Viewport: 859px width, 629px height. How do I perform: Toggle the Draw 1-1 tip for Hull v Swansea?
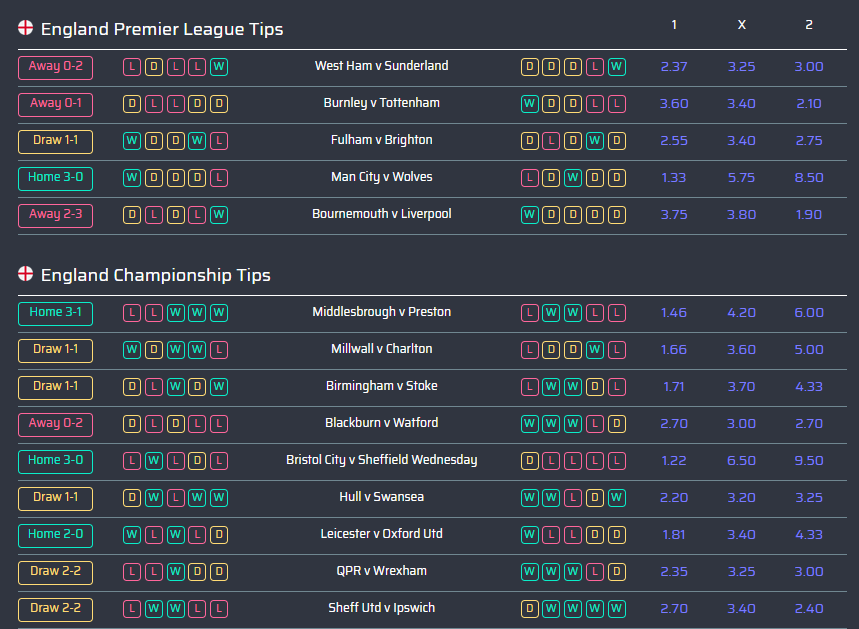point(55,497)
